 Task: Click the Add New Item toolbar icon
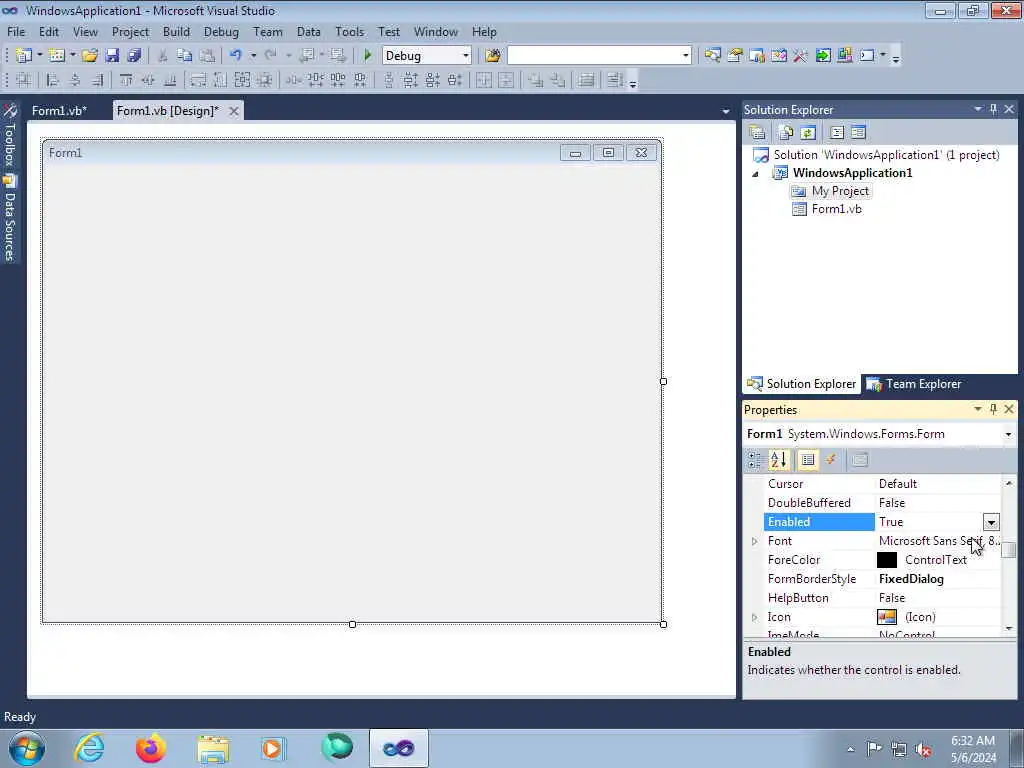(57, 56)
